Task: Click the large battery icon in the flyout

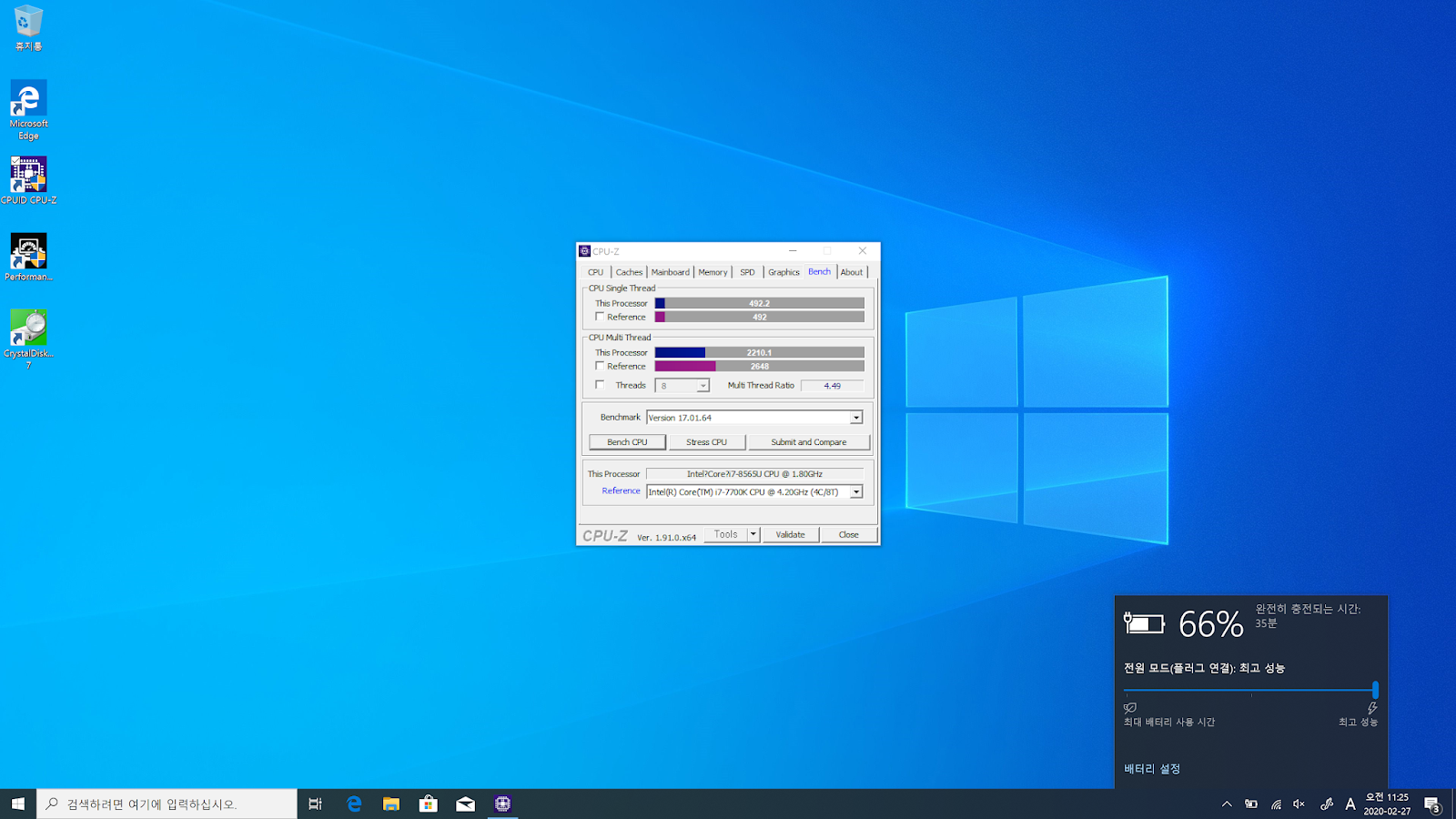Action: (x=1144, y=623)
